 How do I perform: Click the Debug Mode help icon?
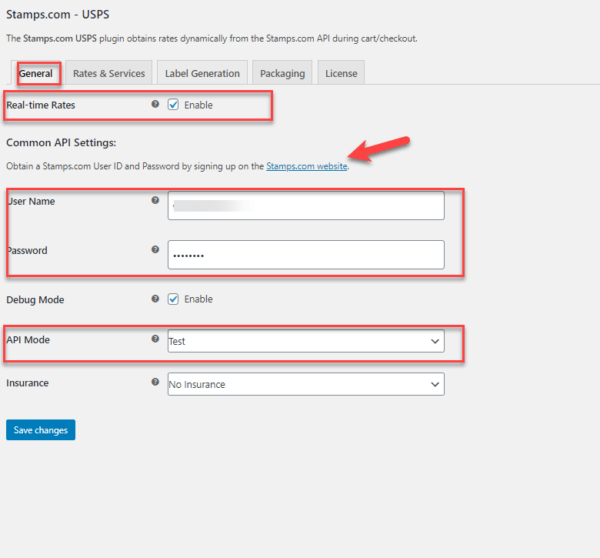[x=155, y=299]
